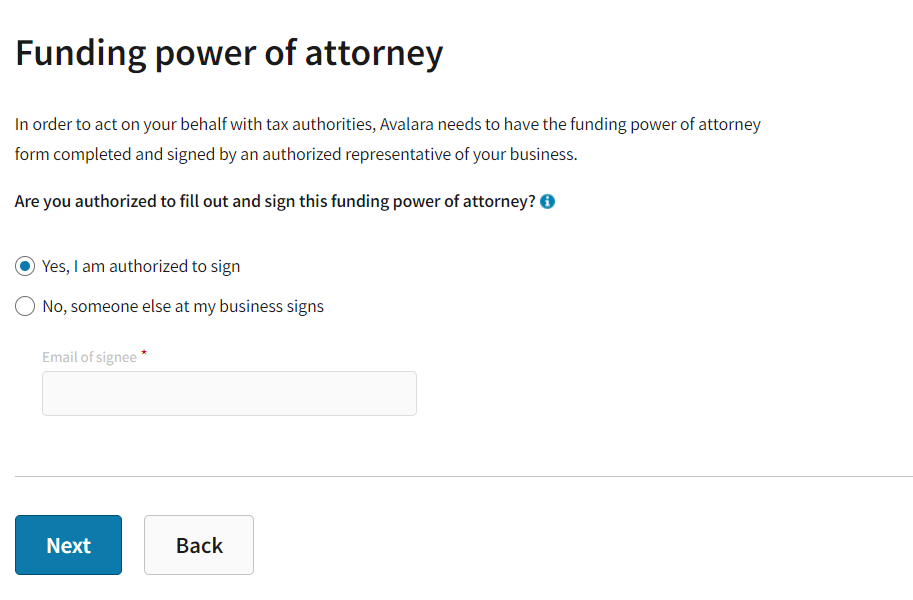Click the first line of the intro paragraph

coord(388,125)
